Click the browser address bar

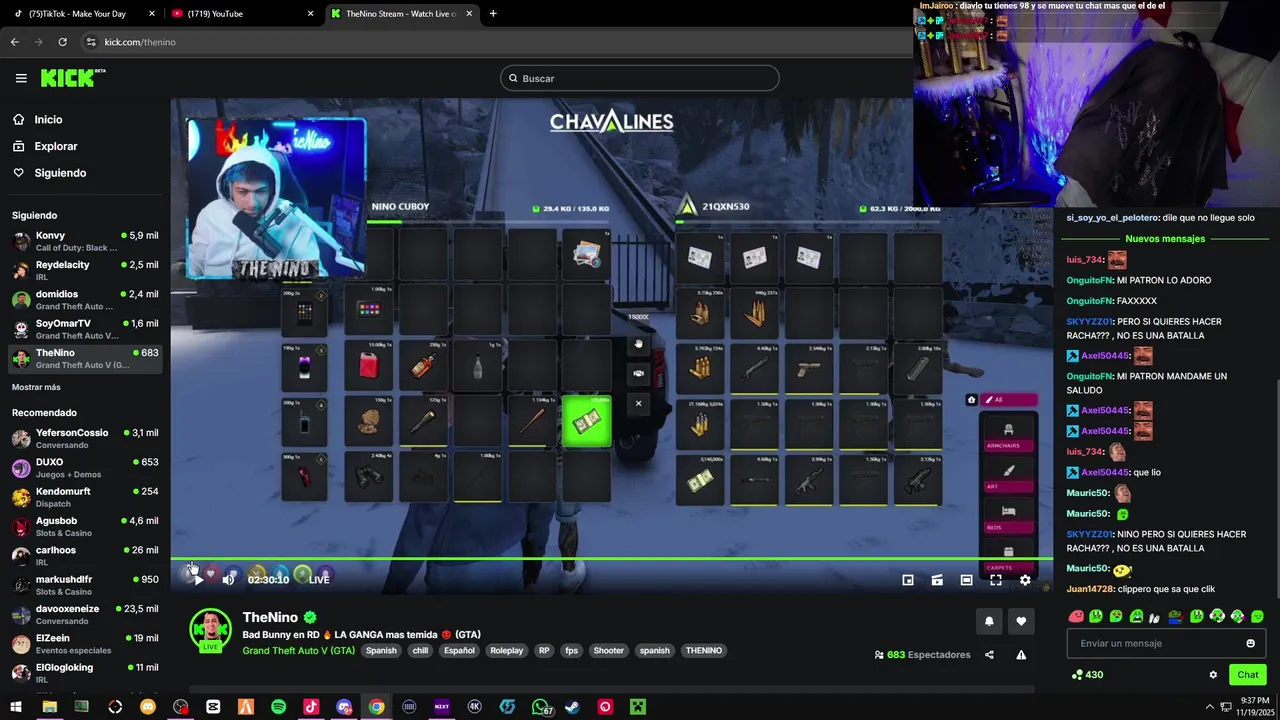point(490,42)
